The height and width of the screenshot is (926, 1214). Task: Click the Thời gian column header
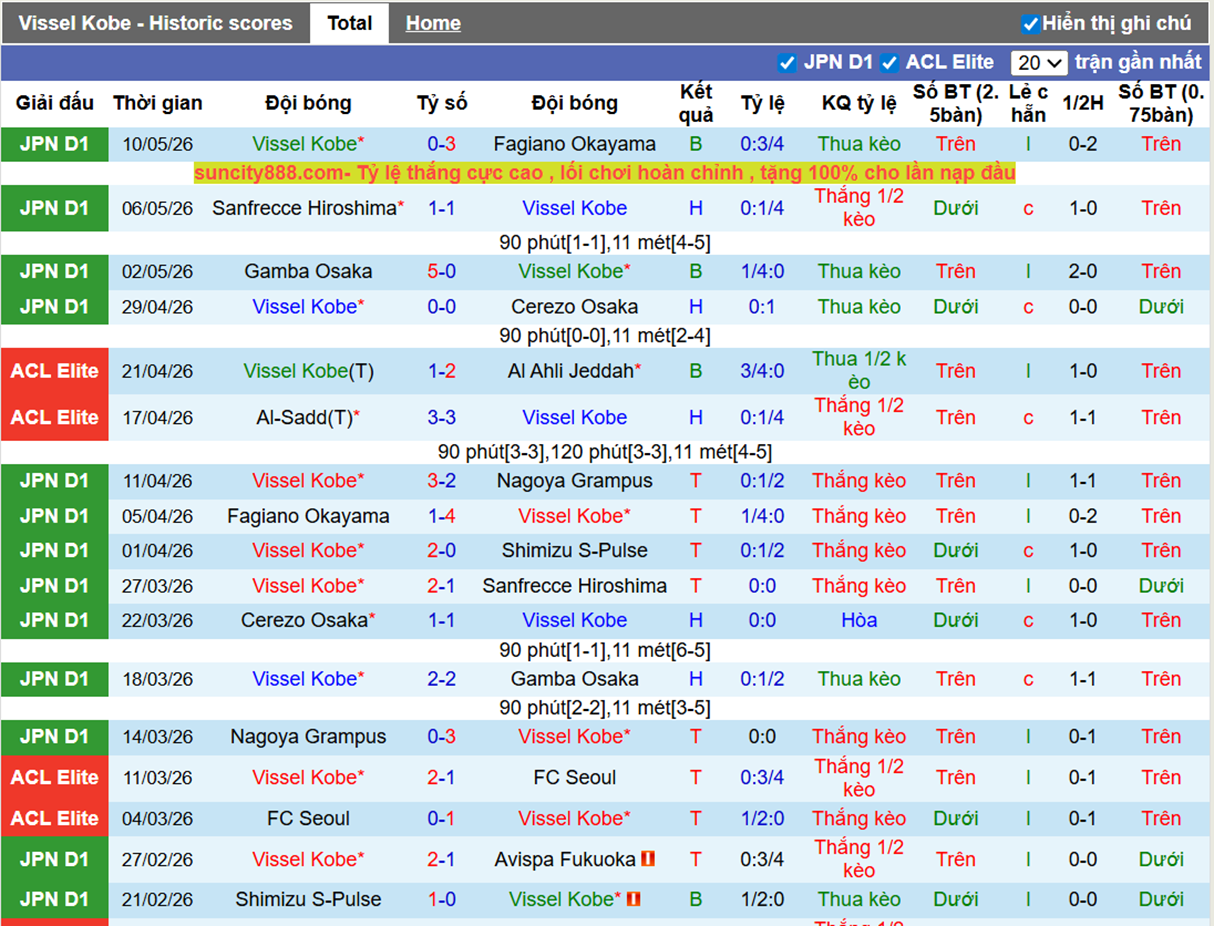(x=158, y=103)
